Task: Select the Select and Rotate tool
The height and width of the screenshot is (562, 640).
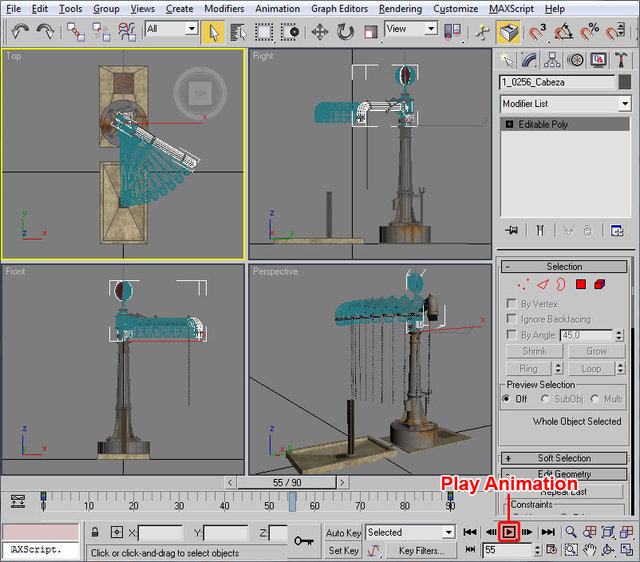Action: tap(345, 32)
